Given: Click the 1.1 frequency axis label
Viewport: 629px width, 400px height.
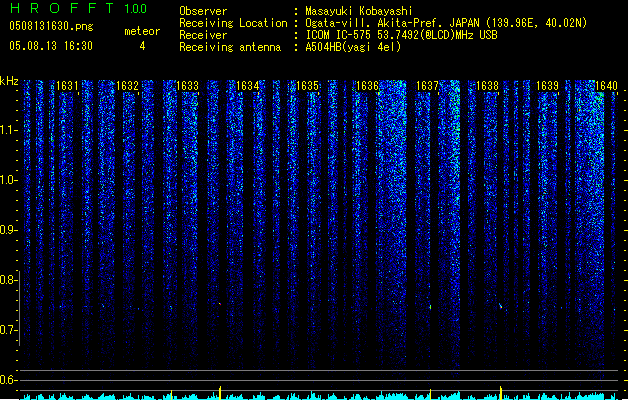Looking at the screenshot, I should click(9, 130).
